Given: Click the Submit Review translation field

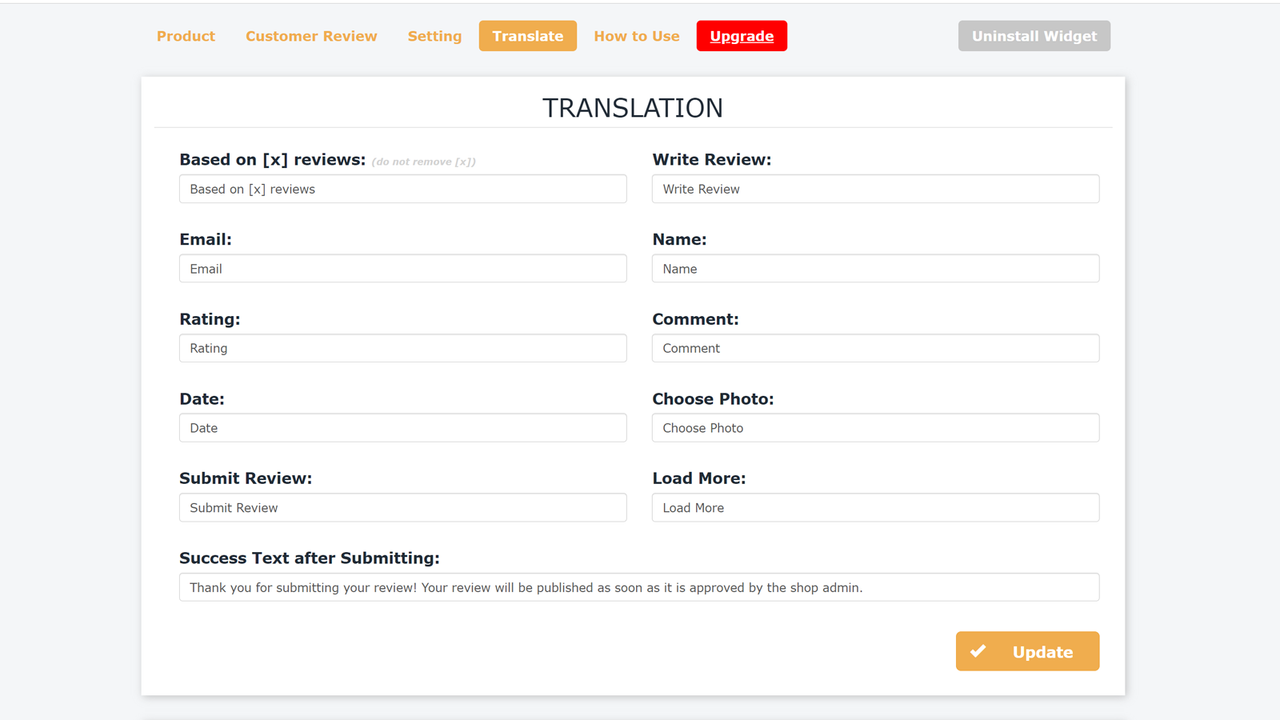Looking at the screenshot, I should coord(403,507).
